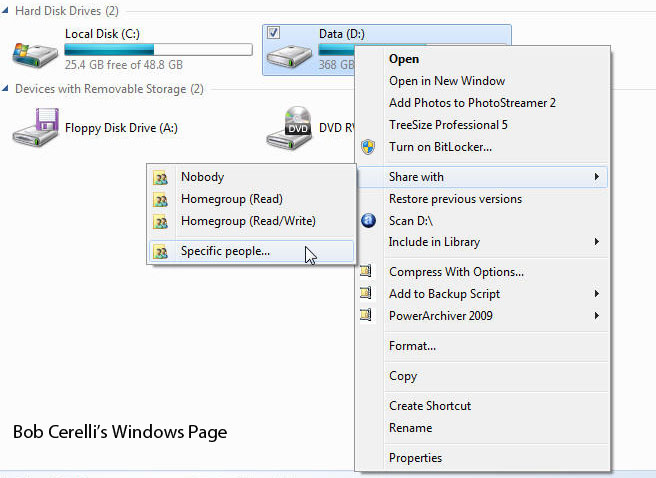This screenshot has height=478, width=656.
Task: Expand the Add to Backup Script arrow
Action: coord(597,294)
